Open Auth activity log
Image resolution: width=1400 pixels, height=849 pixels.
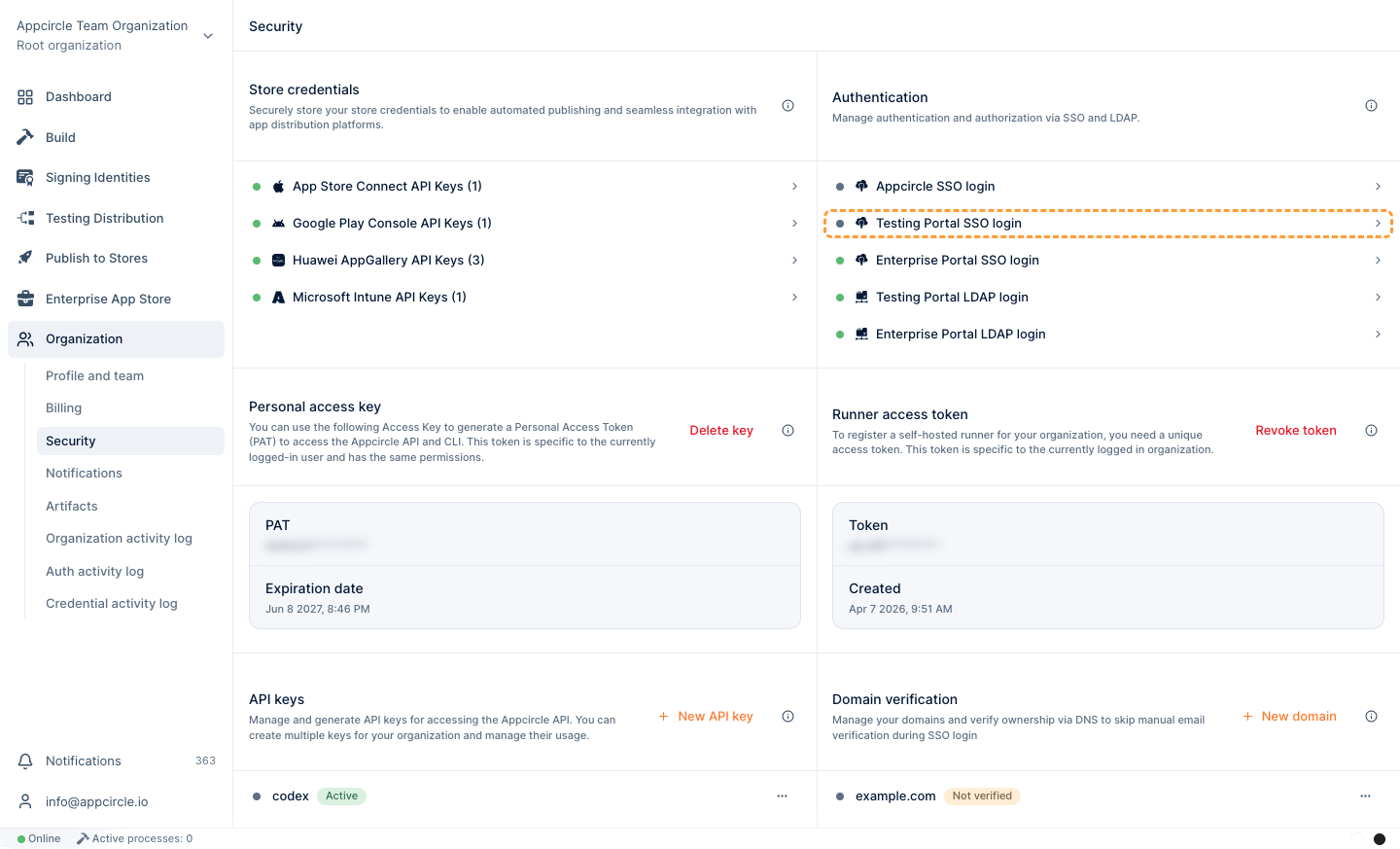pos(94,572)
